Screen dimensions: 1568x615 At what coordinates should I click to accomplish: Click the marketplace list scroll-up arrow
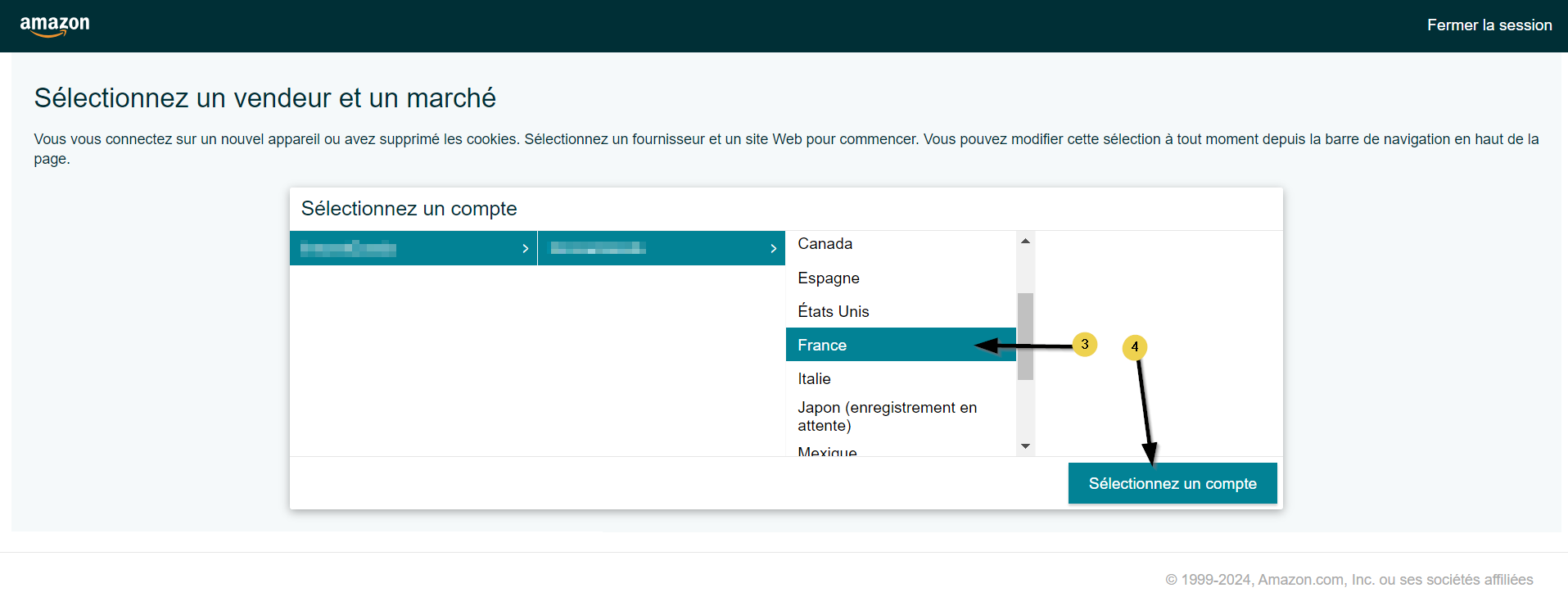click(1025, 241)
